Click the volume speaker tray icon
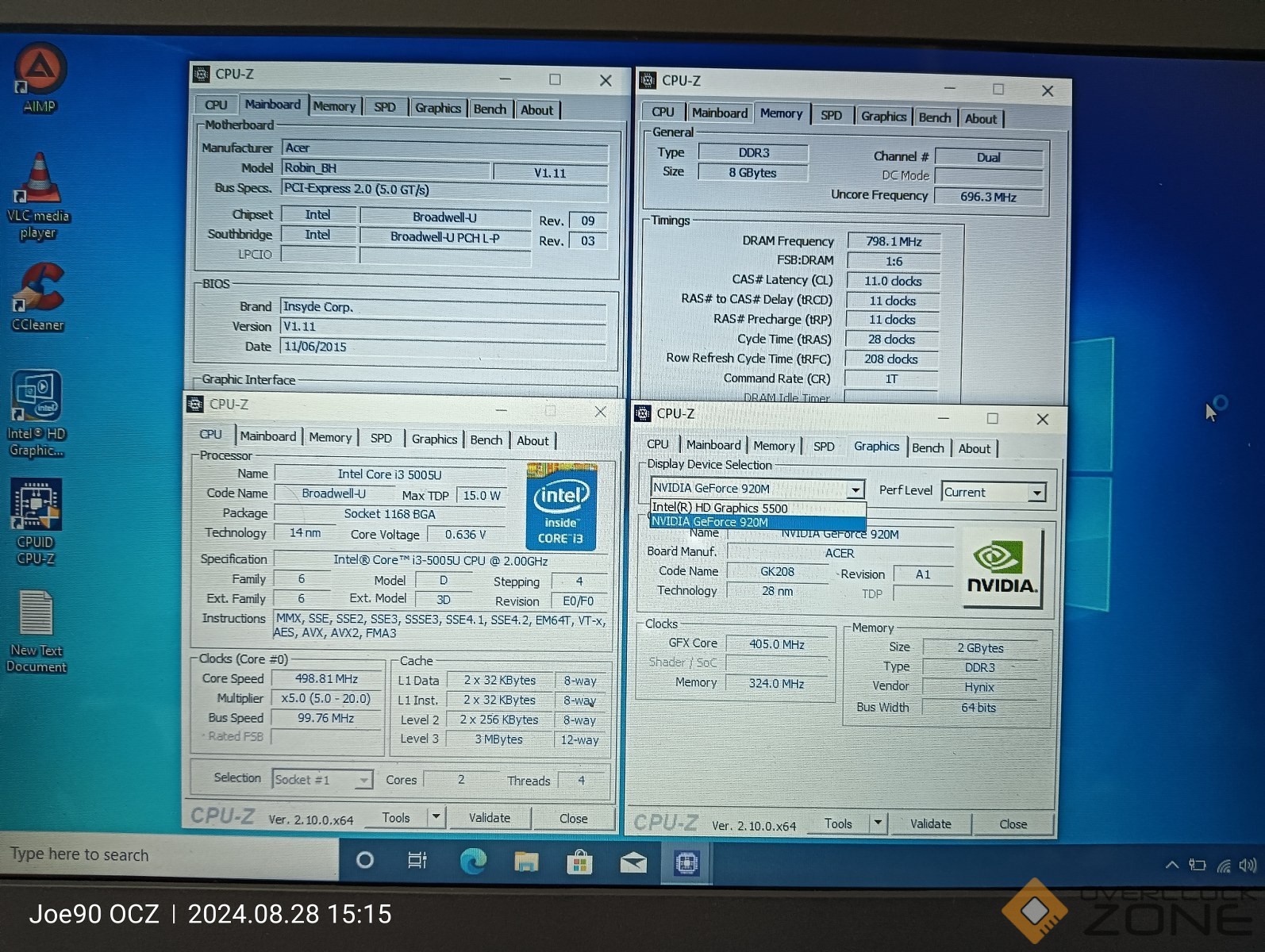The image size is (1265, 952). (1248, 866)
